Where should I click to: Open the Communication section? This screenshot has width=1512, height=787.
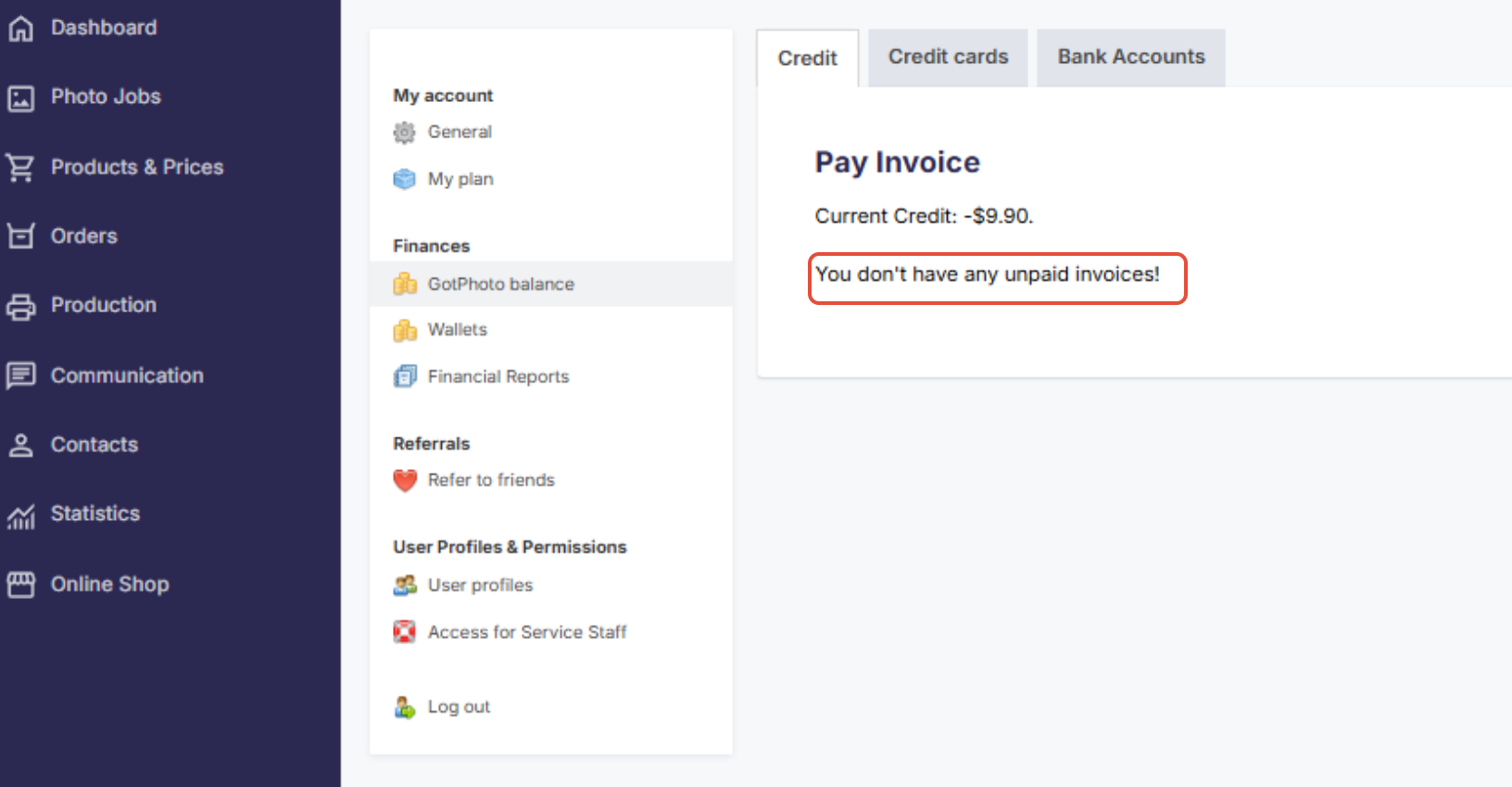pos(127,375)
